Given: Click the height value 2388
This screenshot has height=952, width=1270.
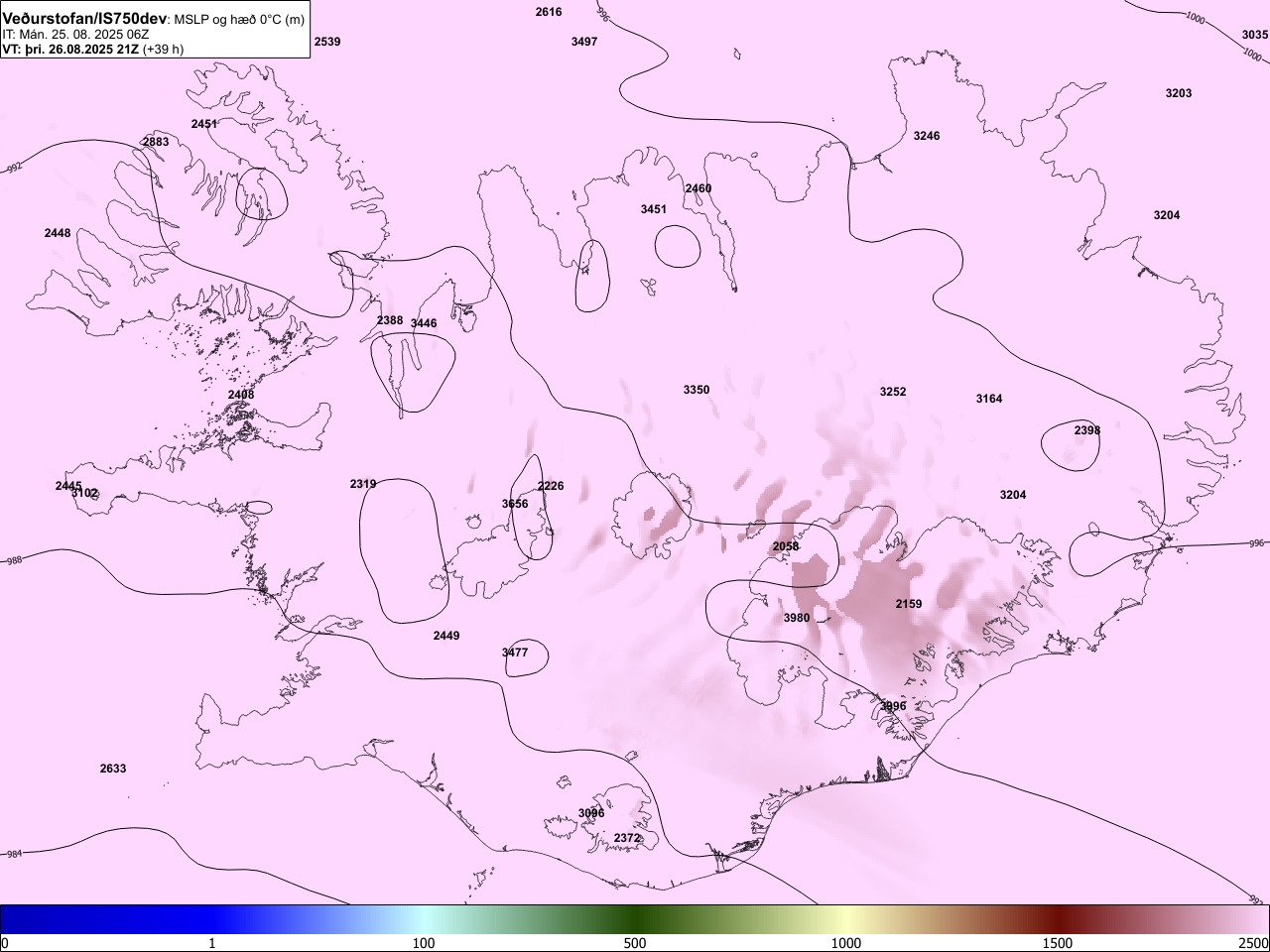Looking at the screenshot, I should pos(390,320).
